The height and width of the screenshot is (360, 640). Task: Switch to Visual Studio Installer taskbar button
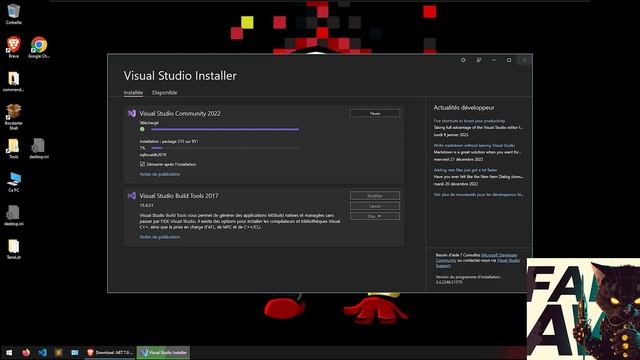click(x=163, y=352)
